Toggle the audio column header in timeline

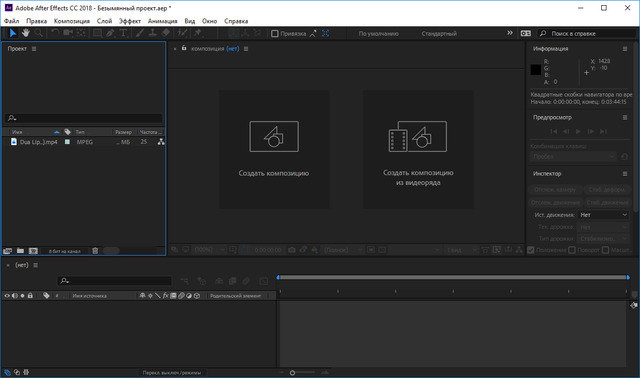(x=15, y=296)
